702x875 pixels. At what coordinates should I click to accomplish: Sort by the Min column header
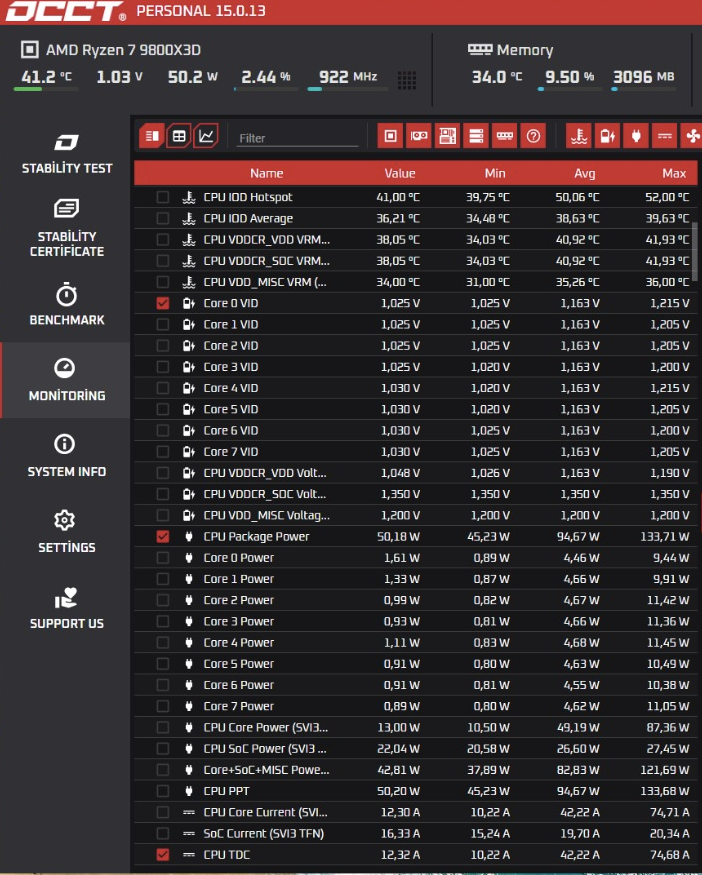(494, 173)
